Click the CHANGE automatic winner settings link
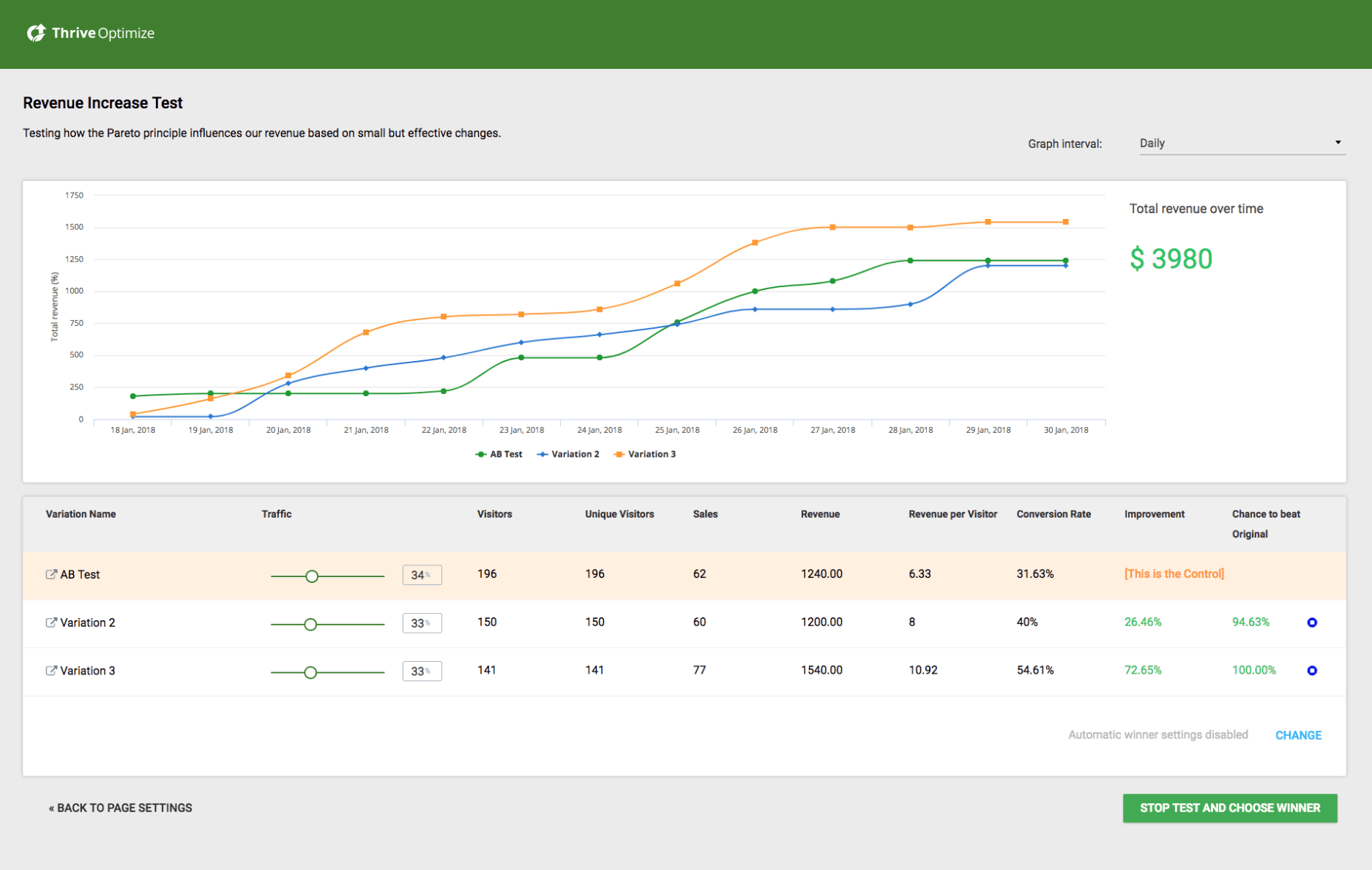 pyautogui.click(x=1298, y=735)
